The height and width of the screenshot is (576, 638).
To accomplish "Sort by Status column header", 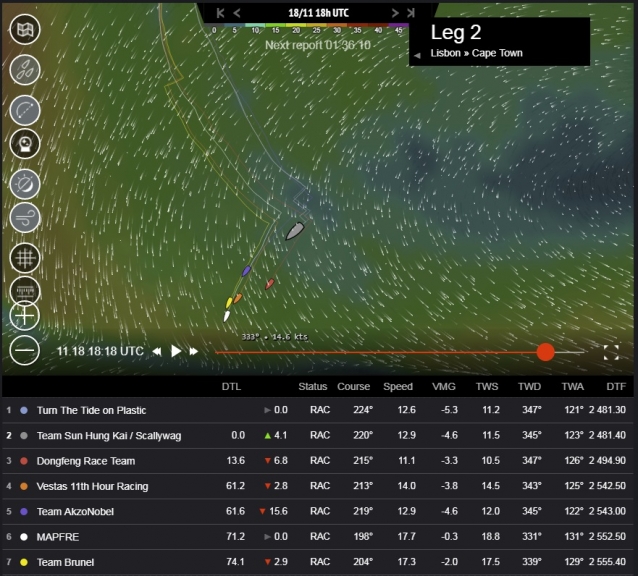I will point(312,386).
